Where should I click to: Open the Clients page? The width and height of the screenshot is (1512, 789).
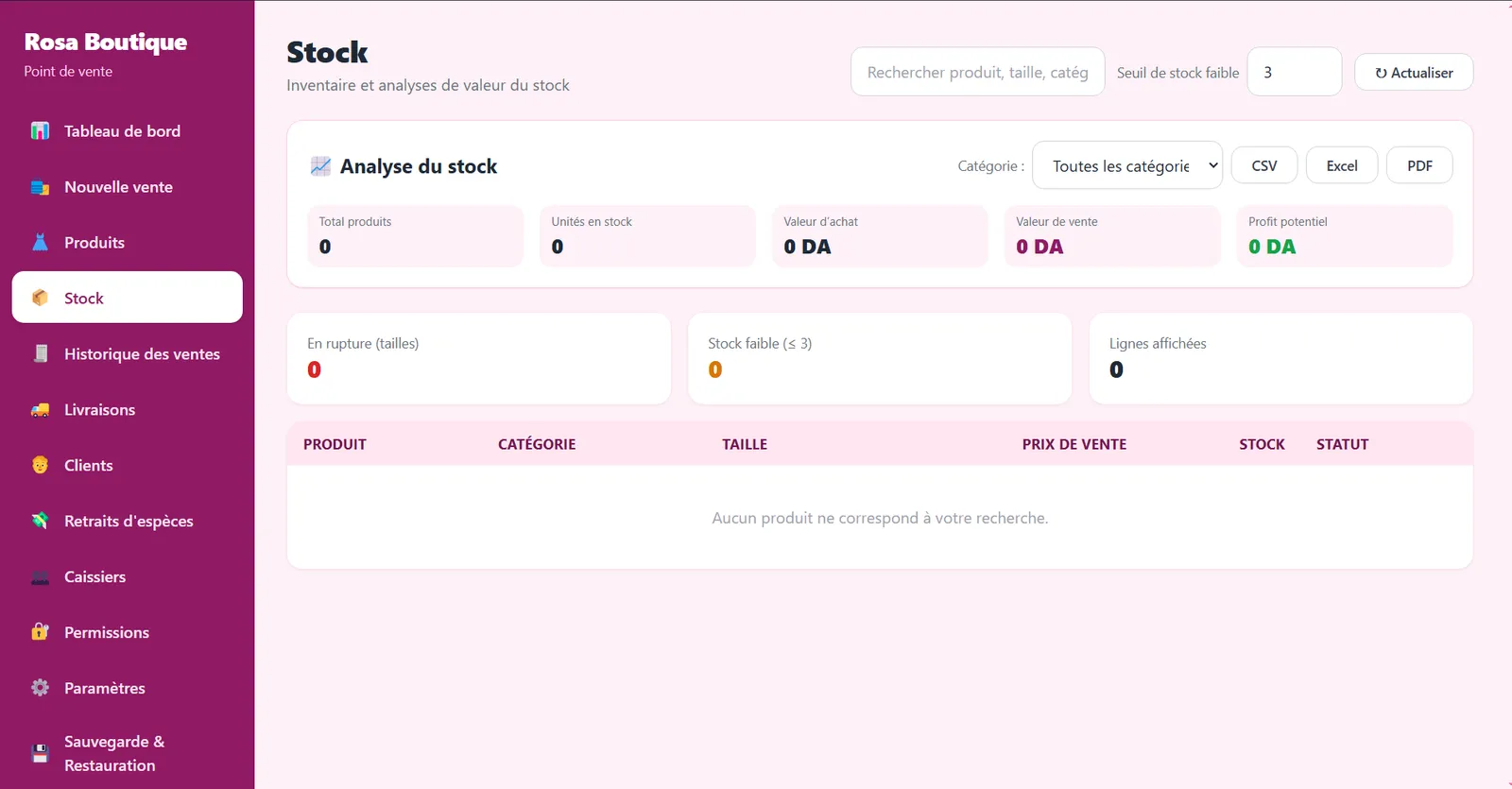(88, 466)
